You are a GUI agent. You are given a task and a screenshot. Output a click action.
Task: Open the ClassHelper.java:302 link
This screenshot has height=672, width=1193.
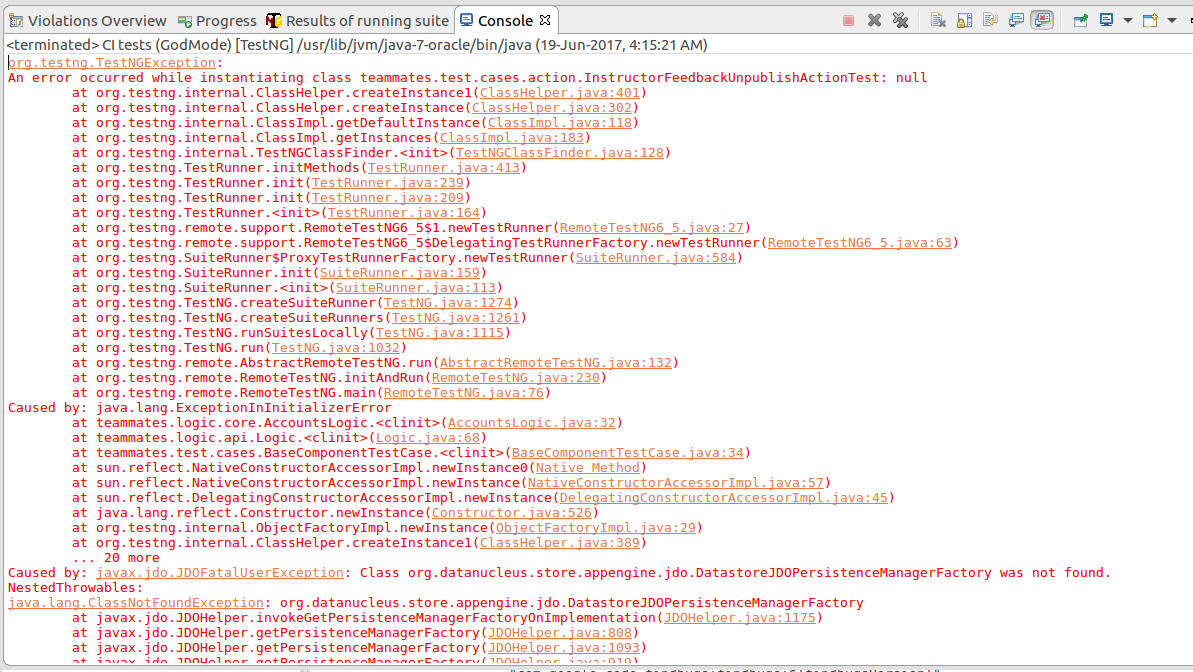(552, 108)
